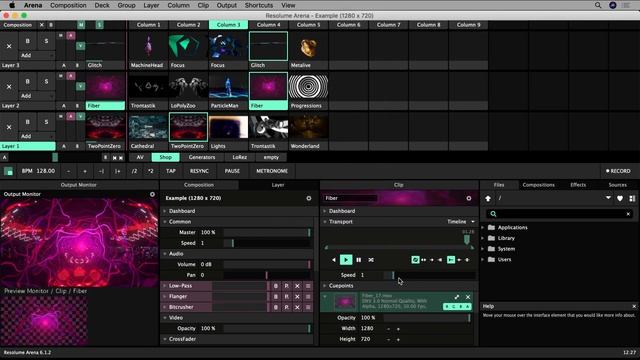Open Layer 1 blend mode Add dropdown
Screen dimensions: 640x360
pyautogui.click(x=37, y=136)
